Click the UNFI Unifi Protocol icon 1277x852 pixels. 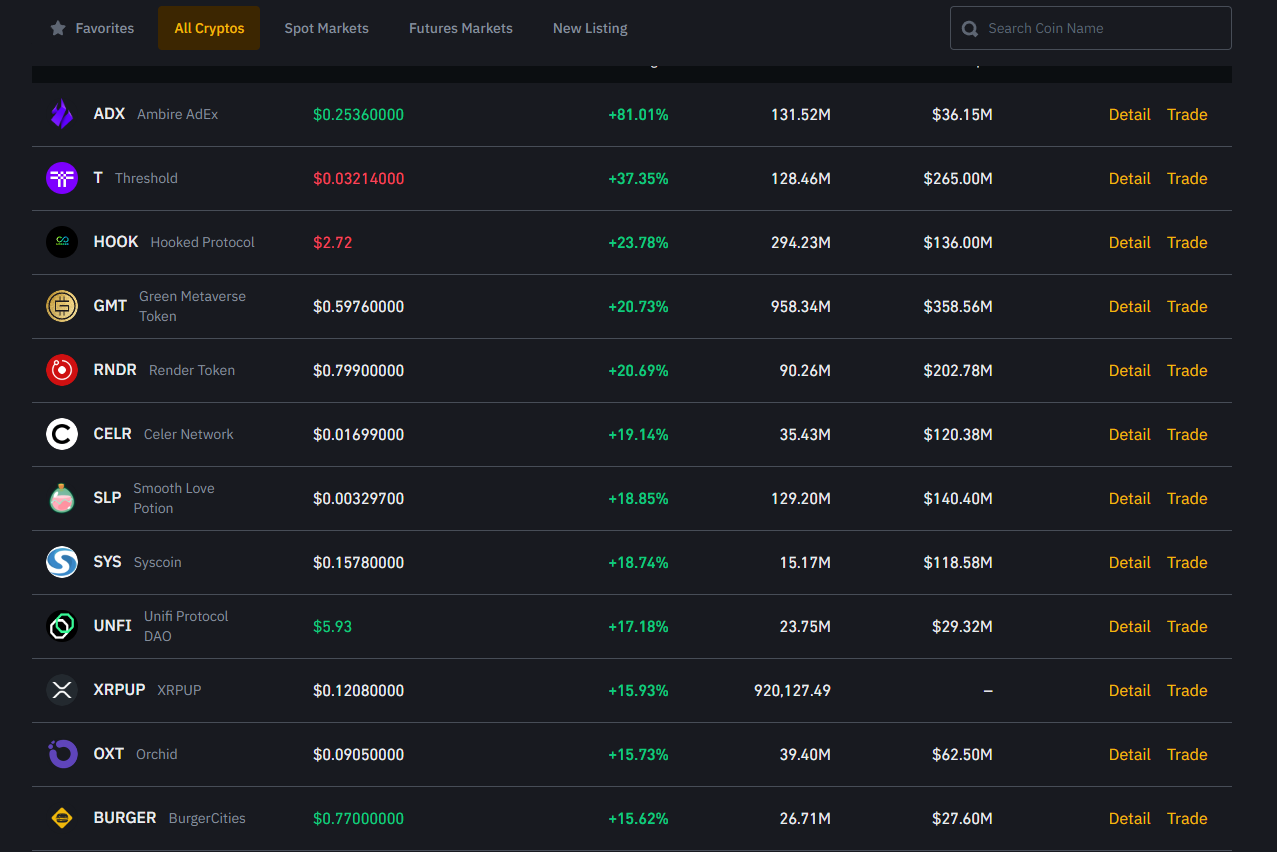(x=62, y=626)
